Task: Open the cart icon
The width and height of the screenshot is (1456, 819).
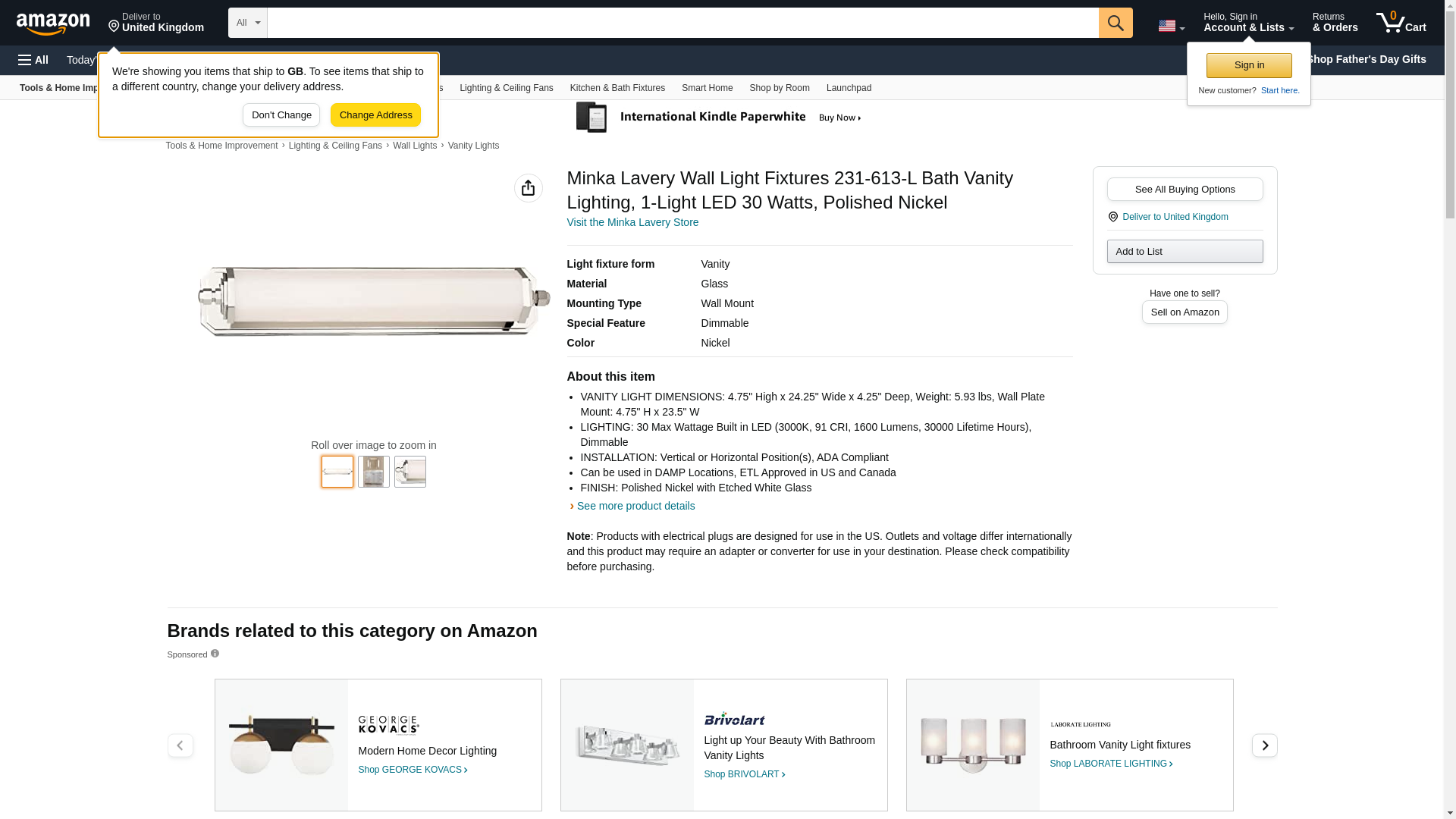Action: (1401, 23)
